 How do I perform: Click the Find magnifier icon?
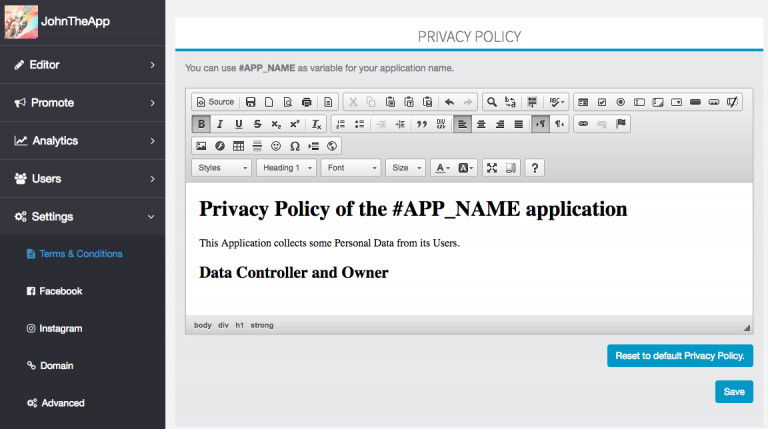click(491, 101)
